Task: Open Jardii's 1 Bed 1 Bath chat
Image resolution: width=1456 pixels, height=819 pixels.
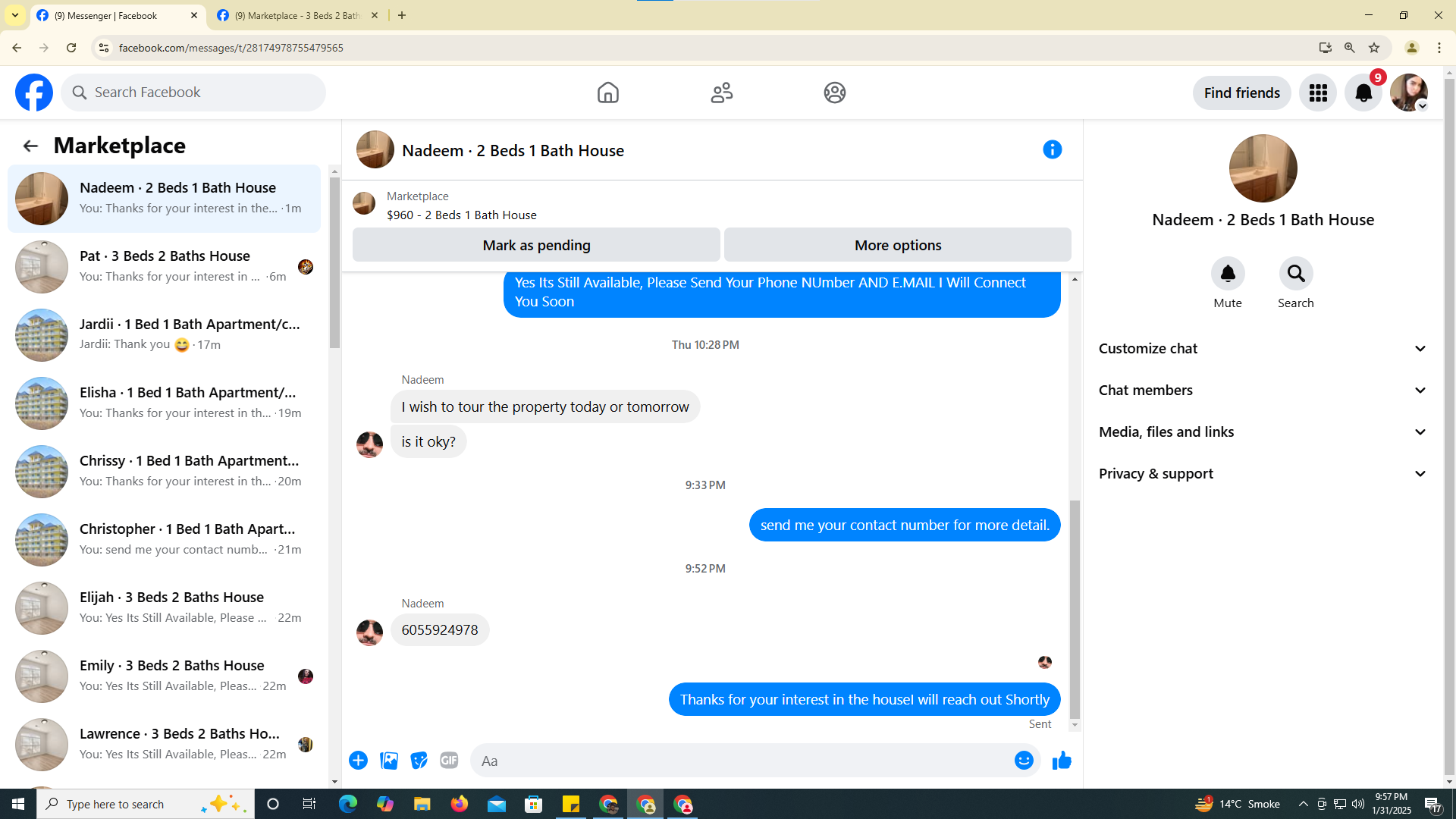Action: (164, 335)
